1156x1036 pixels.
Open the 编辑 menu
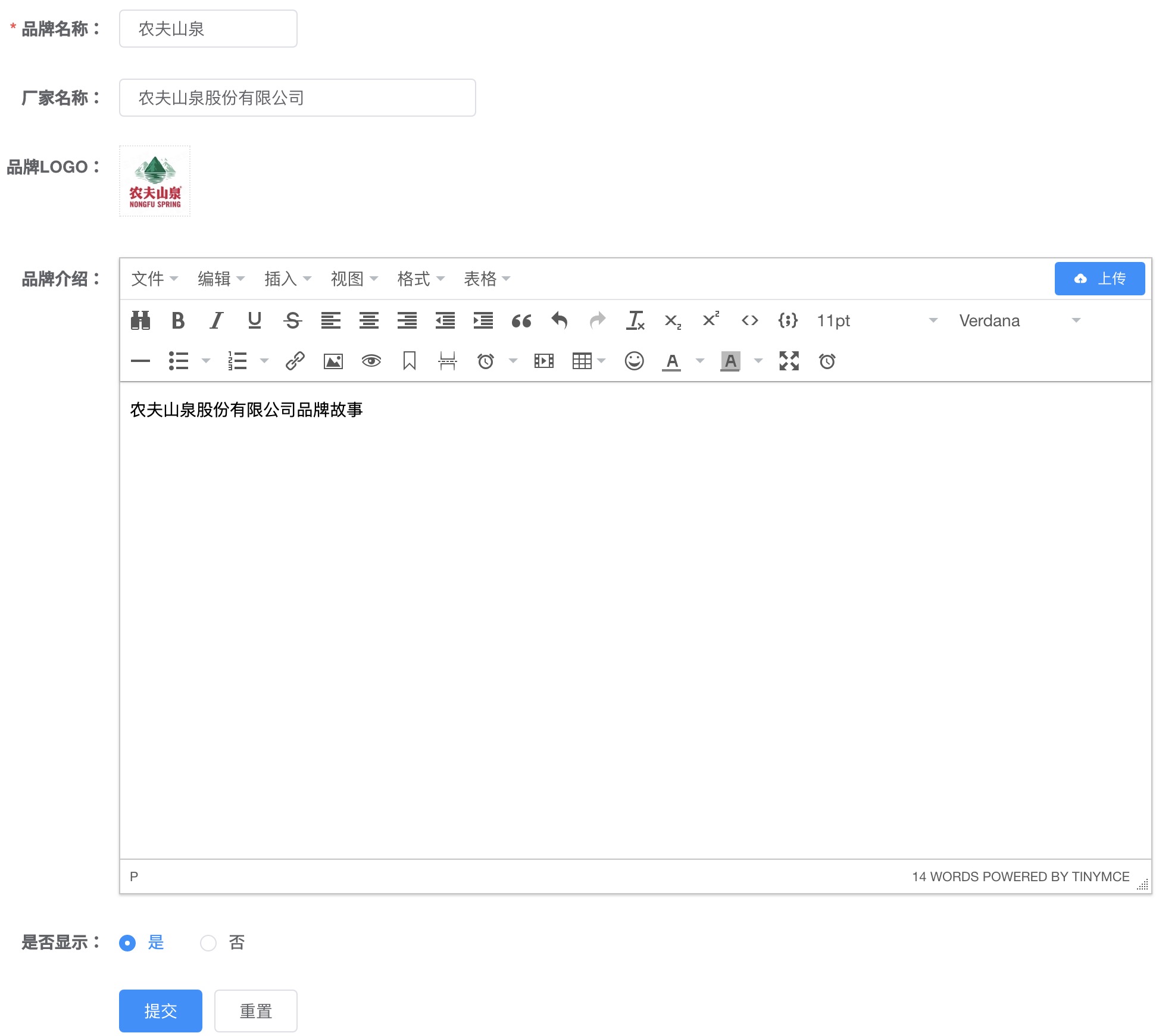[221, 279]
